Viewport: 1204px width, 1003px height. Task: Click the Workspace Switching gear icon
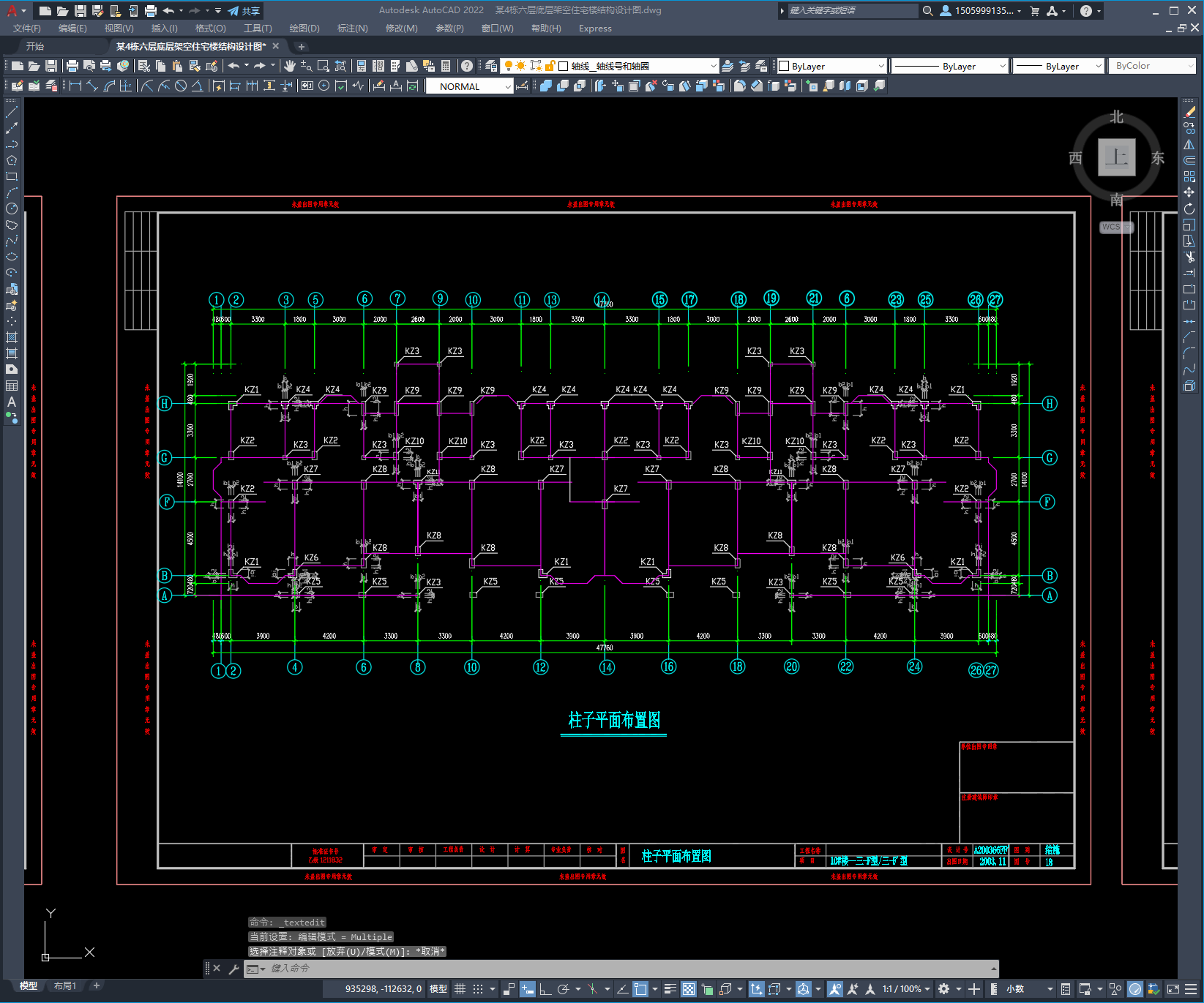(944, 989)
